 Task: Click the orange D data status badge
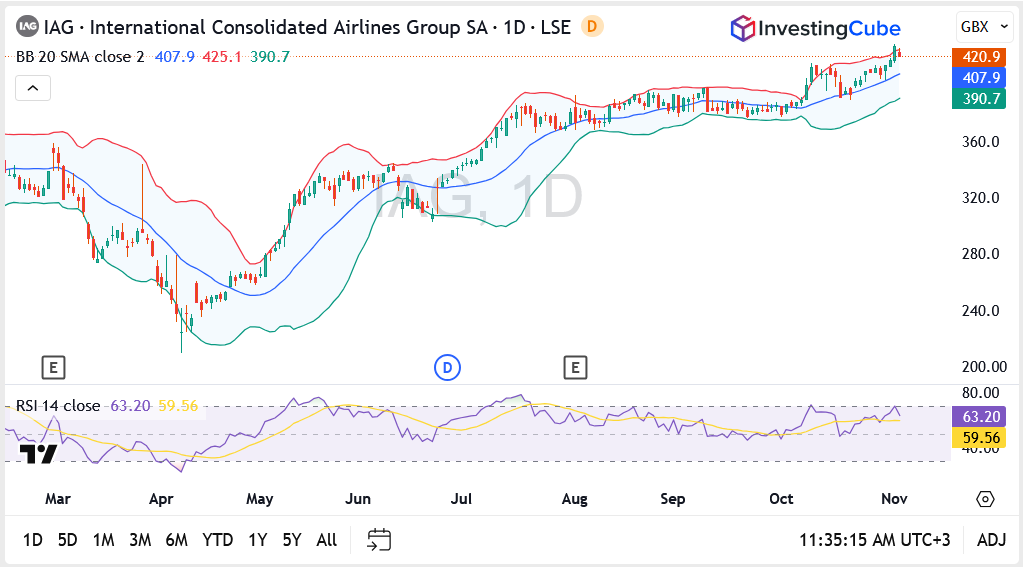coord(592,27)
